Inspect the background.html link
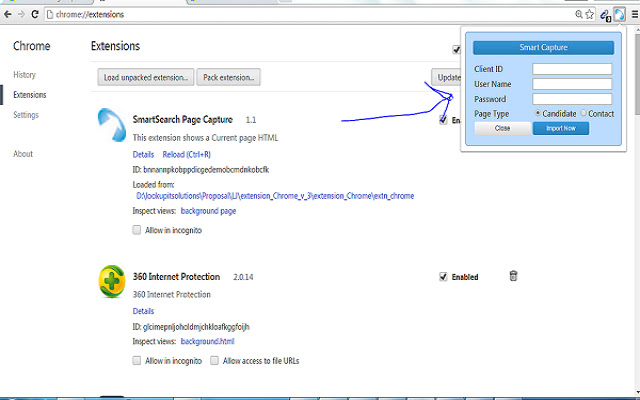640x400 pixels. tap(207, 341)
